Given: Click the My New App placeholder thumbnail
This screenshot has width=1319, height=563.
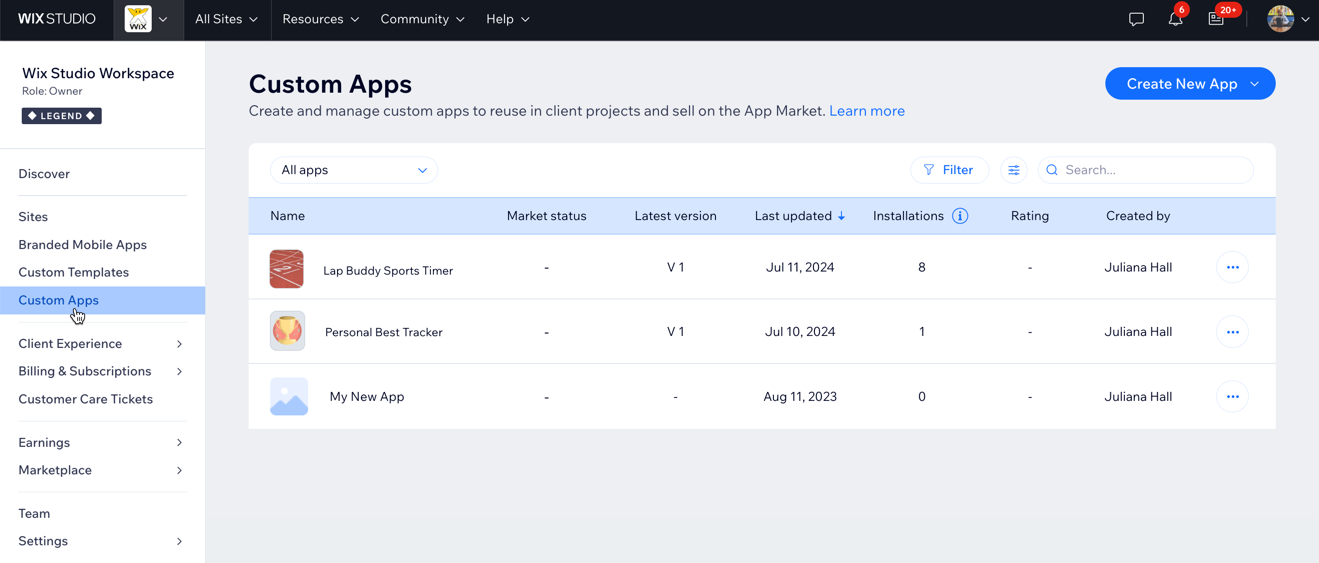Looking at the screenshot, I should [289, 397].
